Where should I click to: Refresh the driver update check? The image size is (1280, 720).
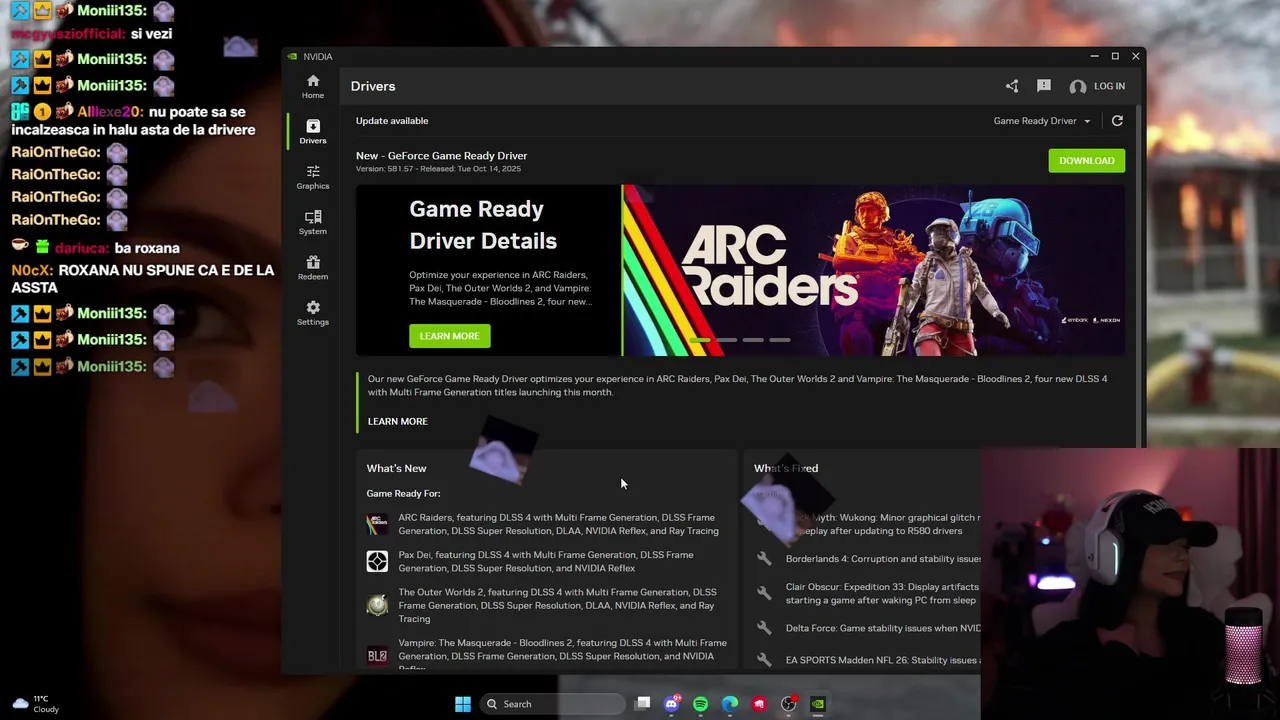pyautogui.click(x=1117, y=121)
